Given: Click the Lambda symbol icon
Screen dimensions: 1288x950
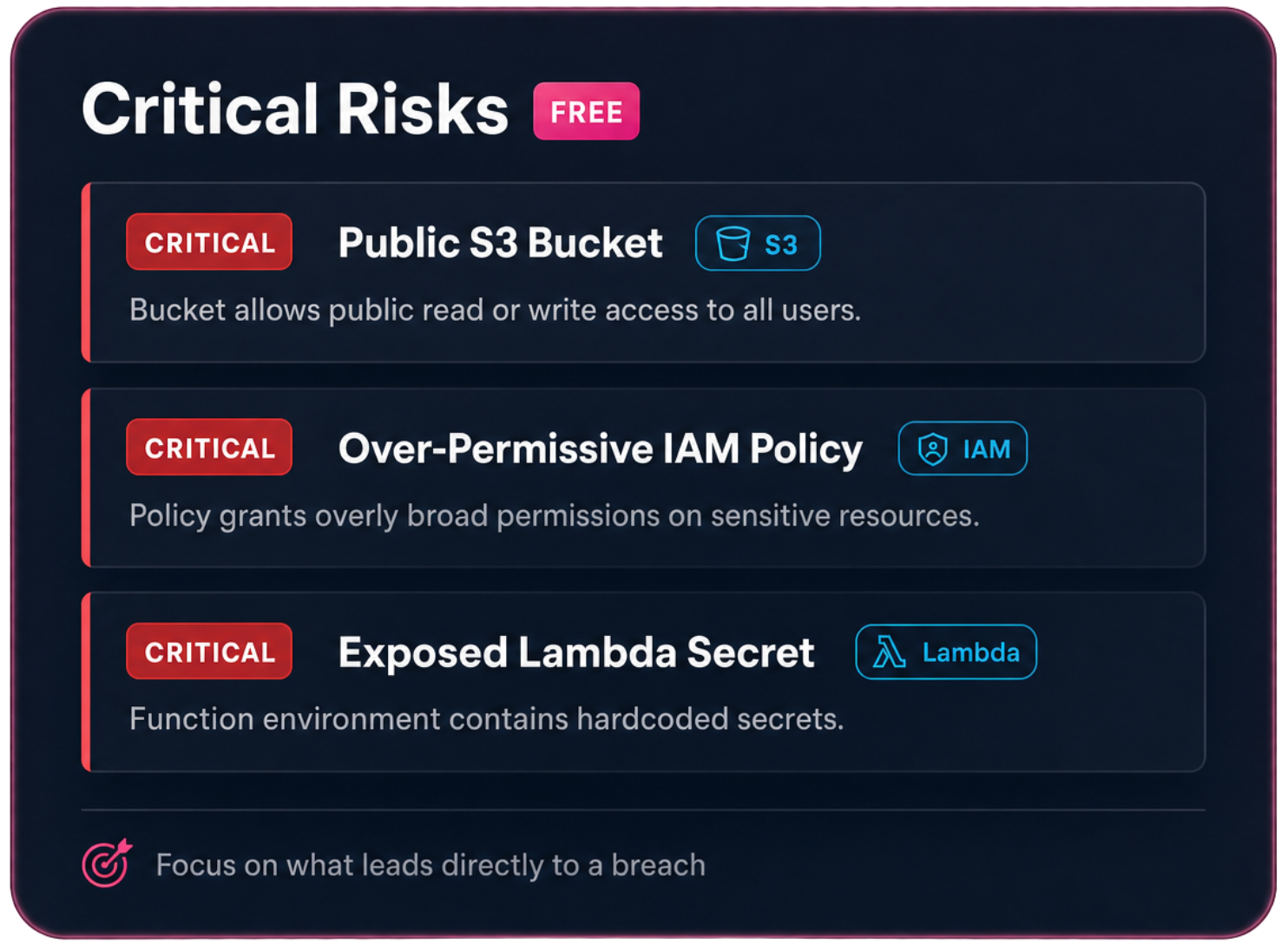Looking at the screenshot, I should tap(889, 652).
